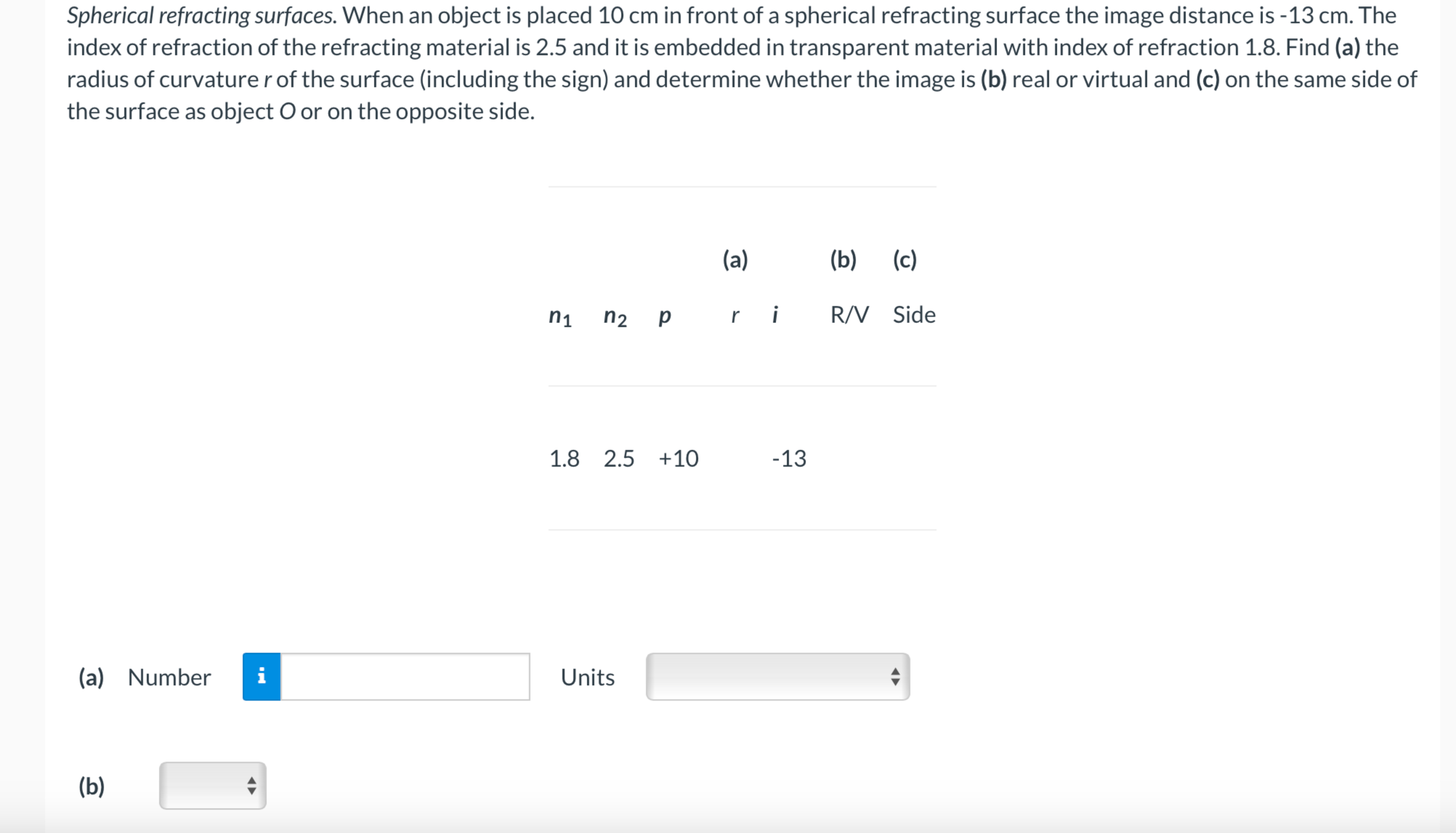This screenshot has height=833, width=1456.
Task: Click the +10 object distance value
Action: tap(678, 458)
